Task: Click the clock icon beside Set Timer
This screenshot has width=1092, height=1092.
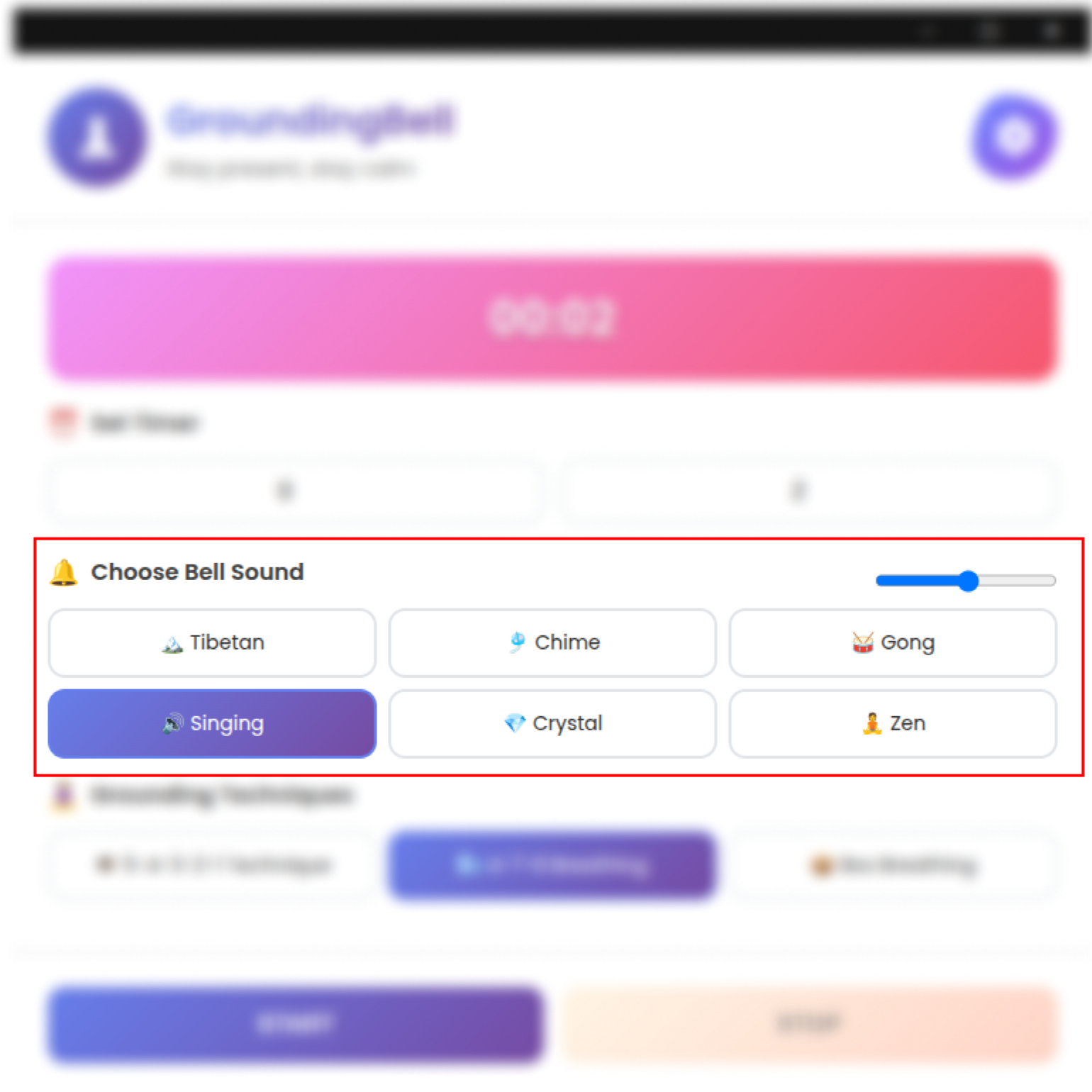Action: (63, 423)
